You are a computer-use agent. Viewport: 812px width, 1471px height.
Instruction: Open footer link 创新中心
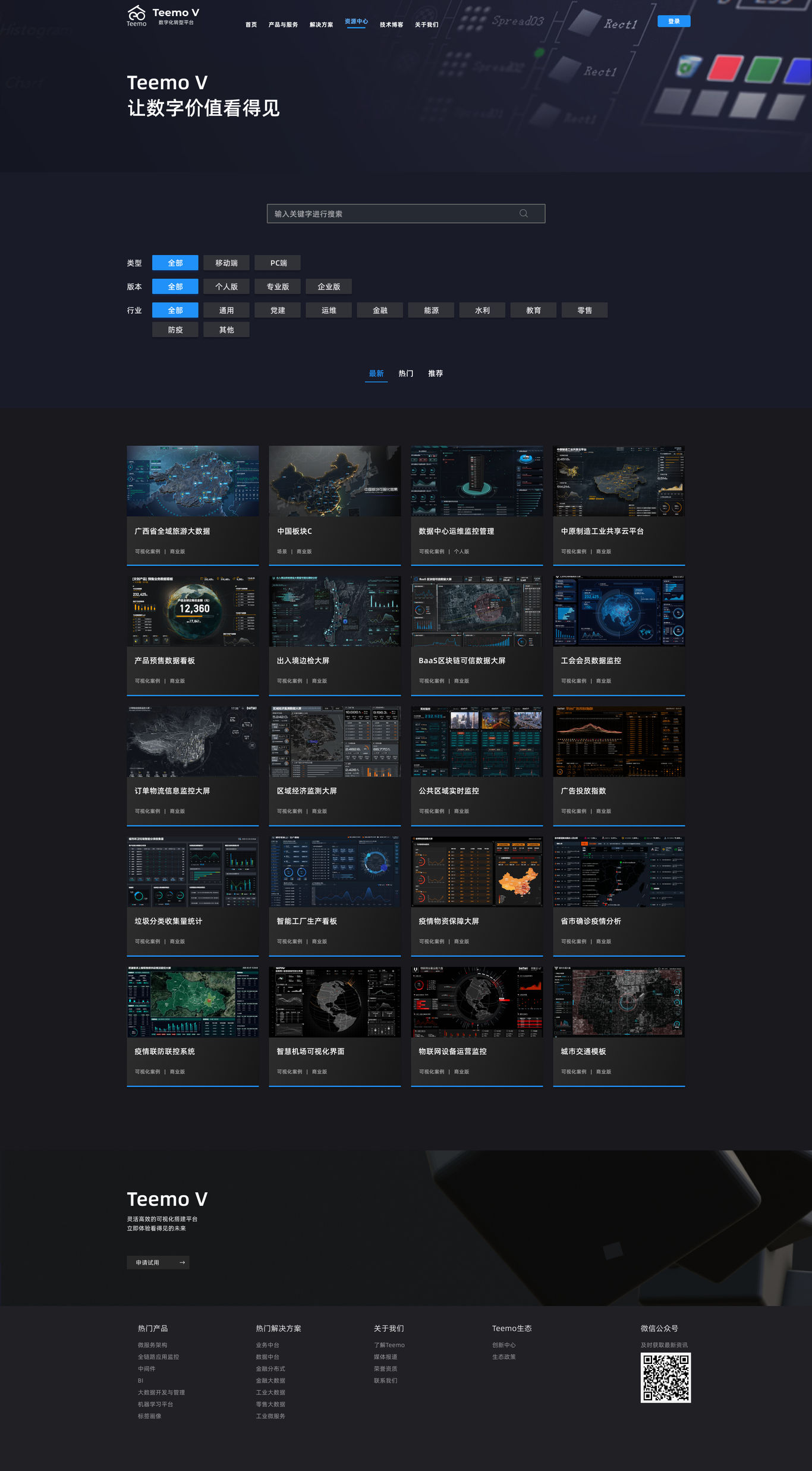click(x=504, y=1345)
